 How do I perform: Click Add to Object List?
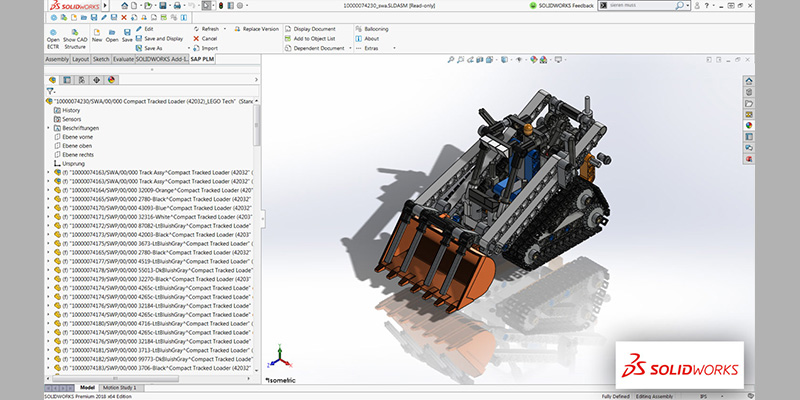click(310, 39)
